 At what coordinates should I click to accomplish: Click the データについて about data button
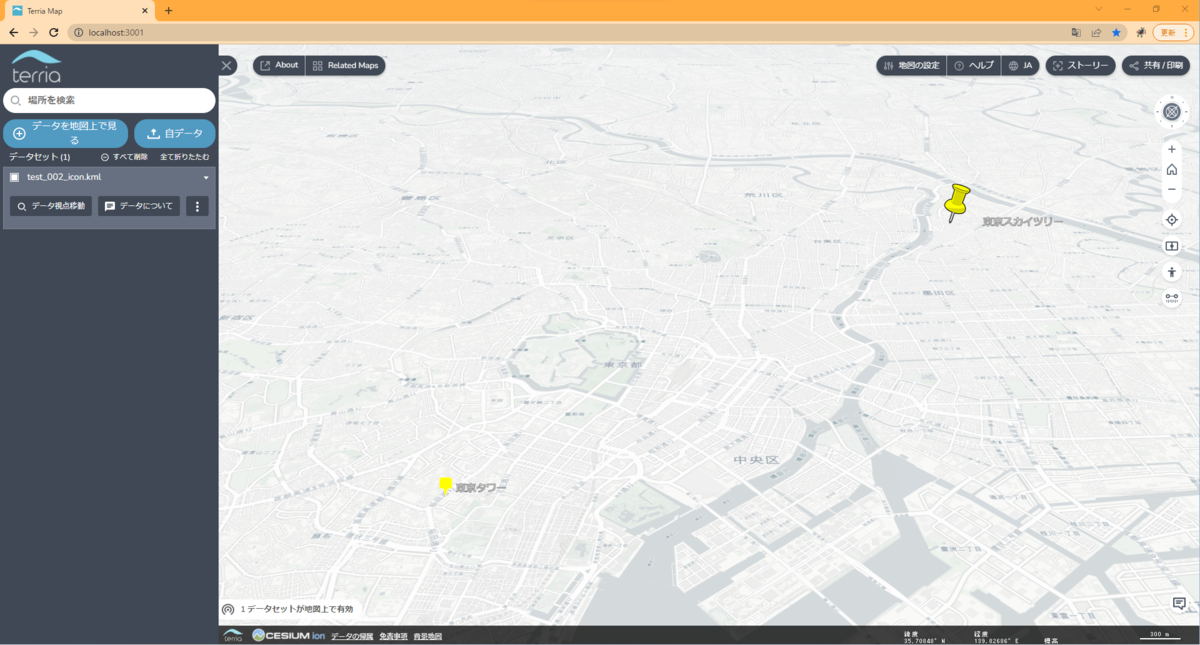point(139,206)
